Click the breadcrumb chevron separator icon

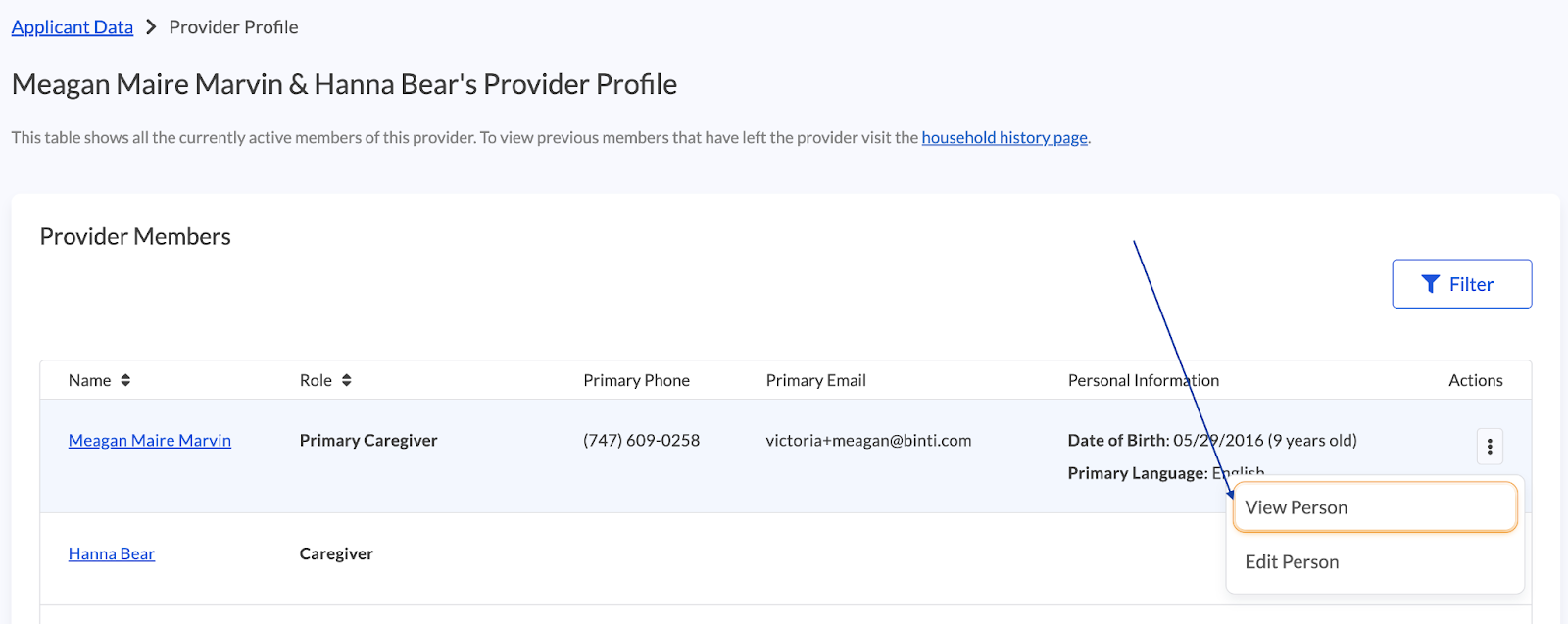(x=151, y=27)
